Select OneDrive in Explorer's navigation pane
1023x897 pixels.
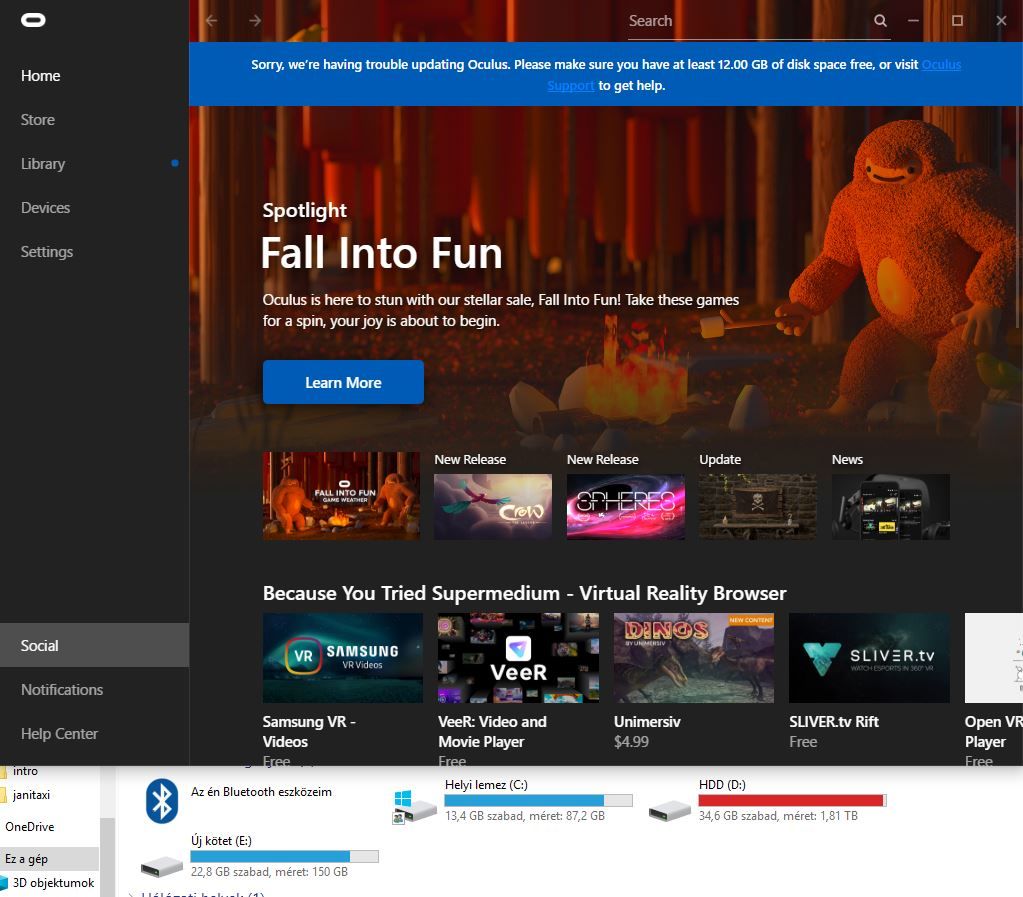coord(30,827)
